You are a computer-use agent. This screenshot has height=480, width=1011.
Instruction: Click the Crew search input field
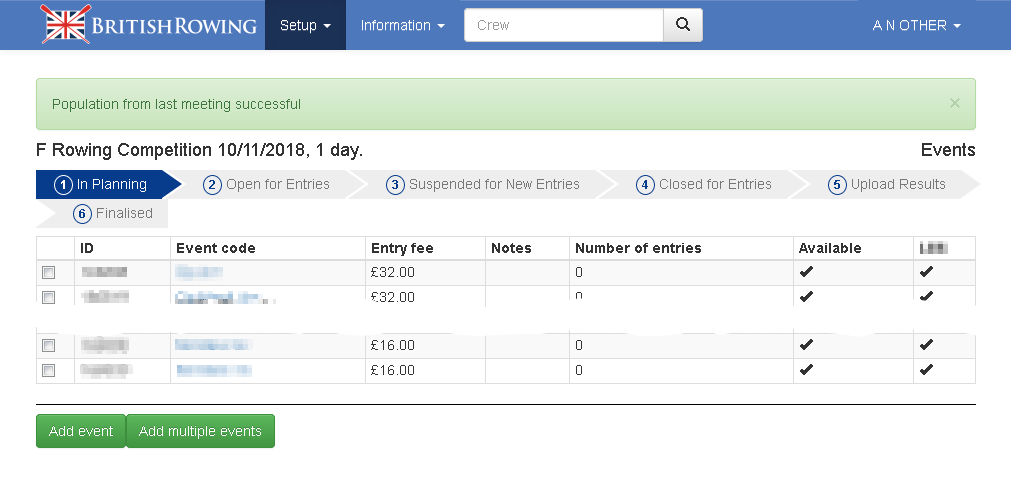tap(564, 25)
